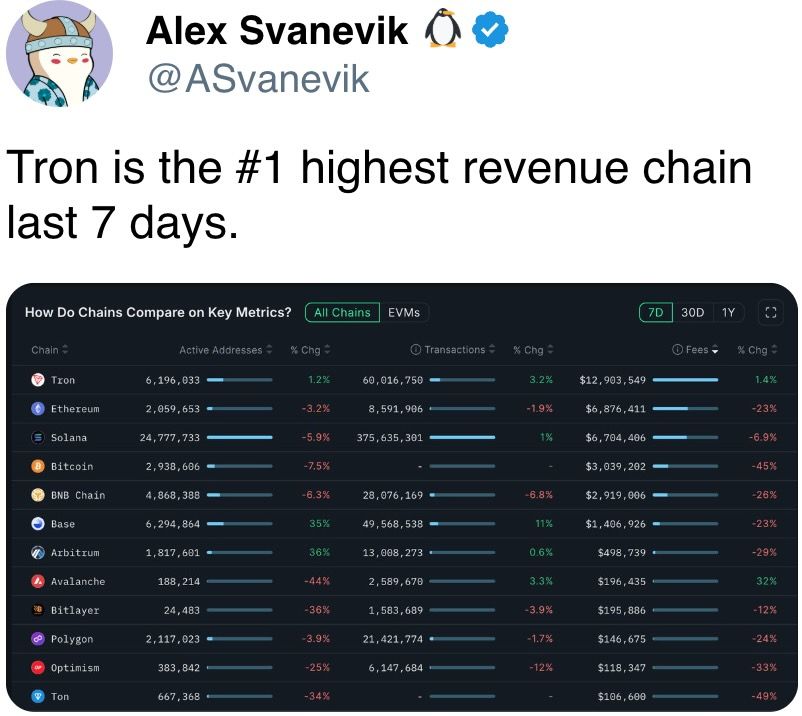Sort by the Chain column

pos(50,350)
